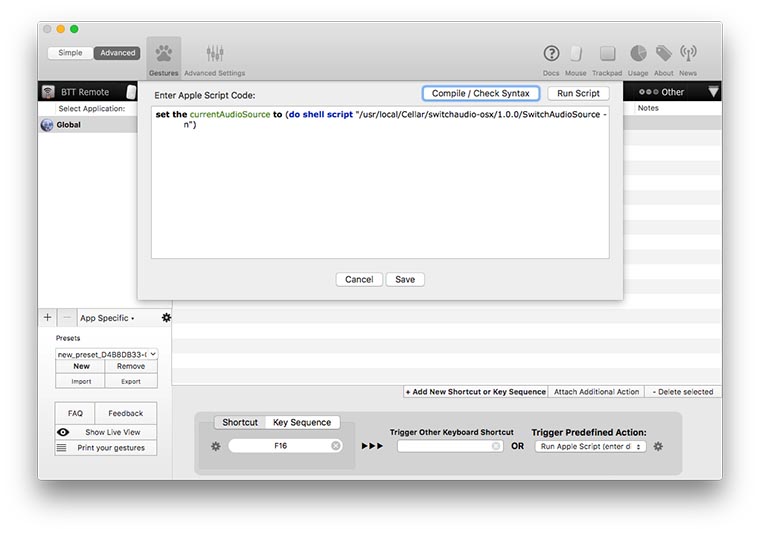
Task: Click the Print your gestures list icon
Action: point(62,448)
